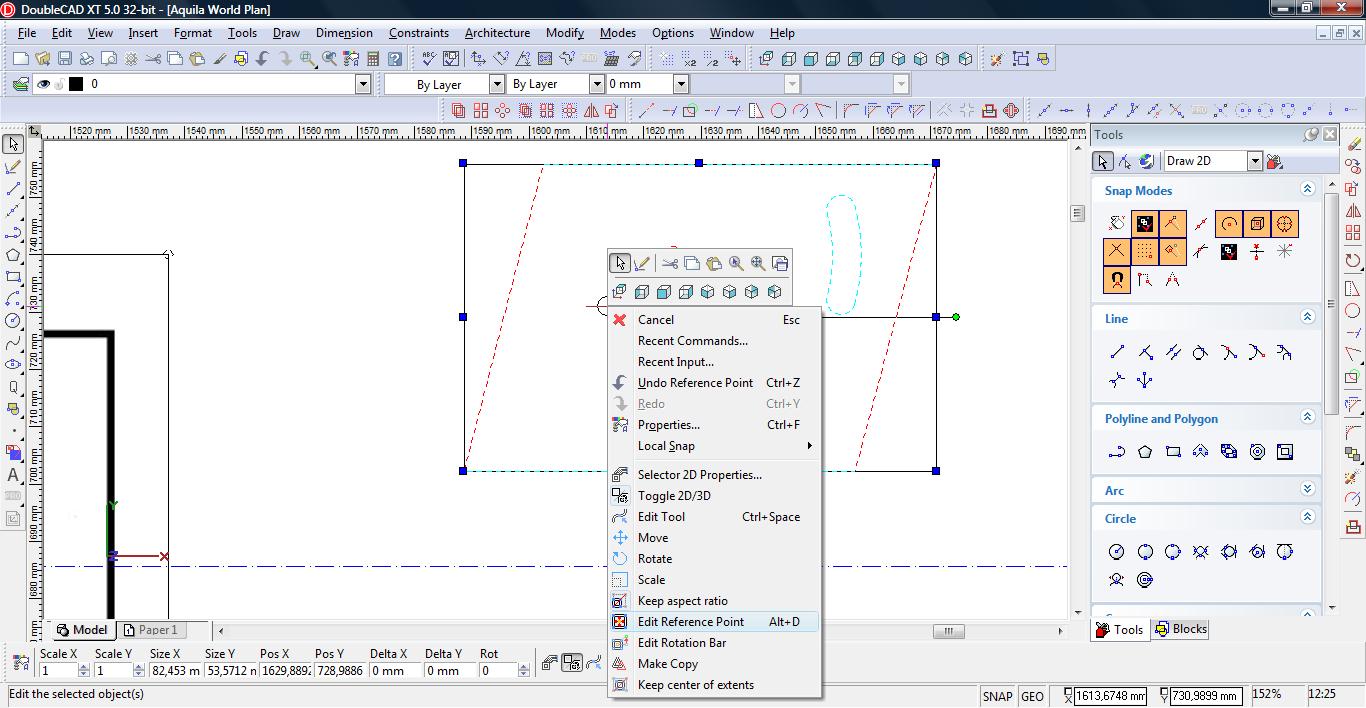This screenshot has width=1366, height=708.
Task: Click the black layer color swatch
Action: point(76,84)
